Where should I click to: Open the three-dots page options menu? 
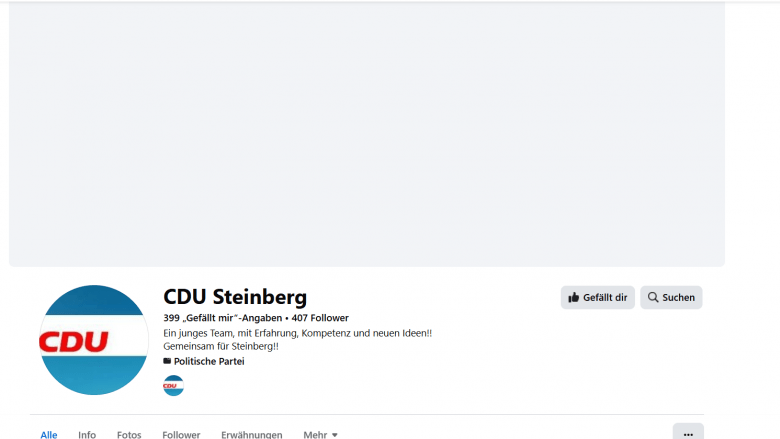(688, 434)
